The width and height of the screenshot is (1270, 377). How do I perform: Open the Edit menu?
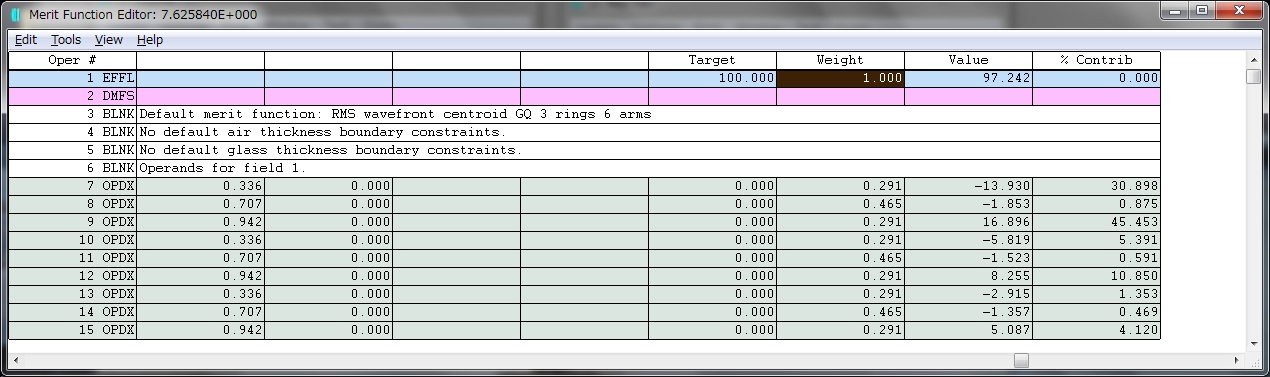click(x=26, y=40)
